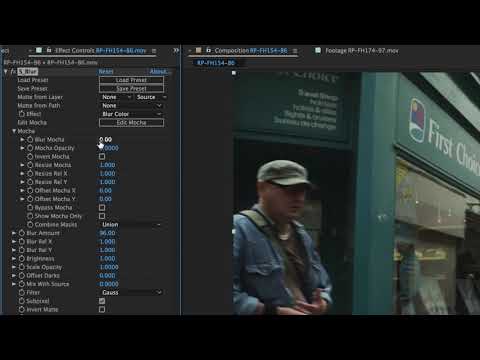Click Reset link for S_Blur

point(106,71)
